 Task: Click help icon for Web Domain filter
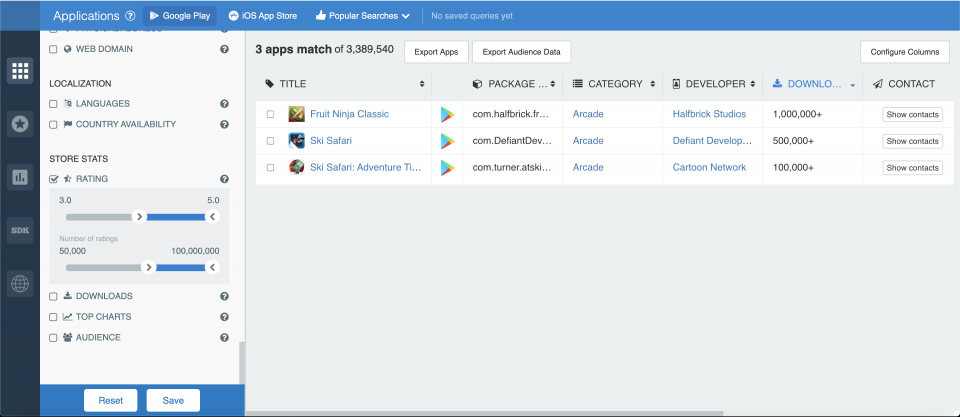tap(224, 49)
